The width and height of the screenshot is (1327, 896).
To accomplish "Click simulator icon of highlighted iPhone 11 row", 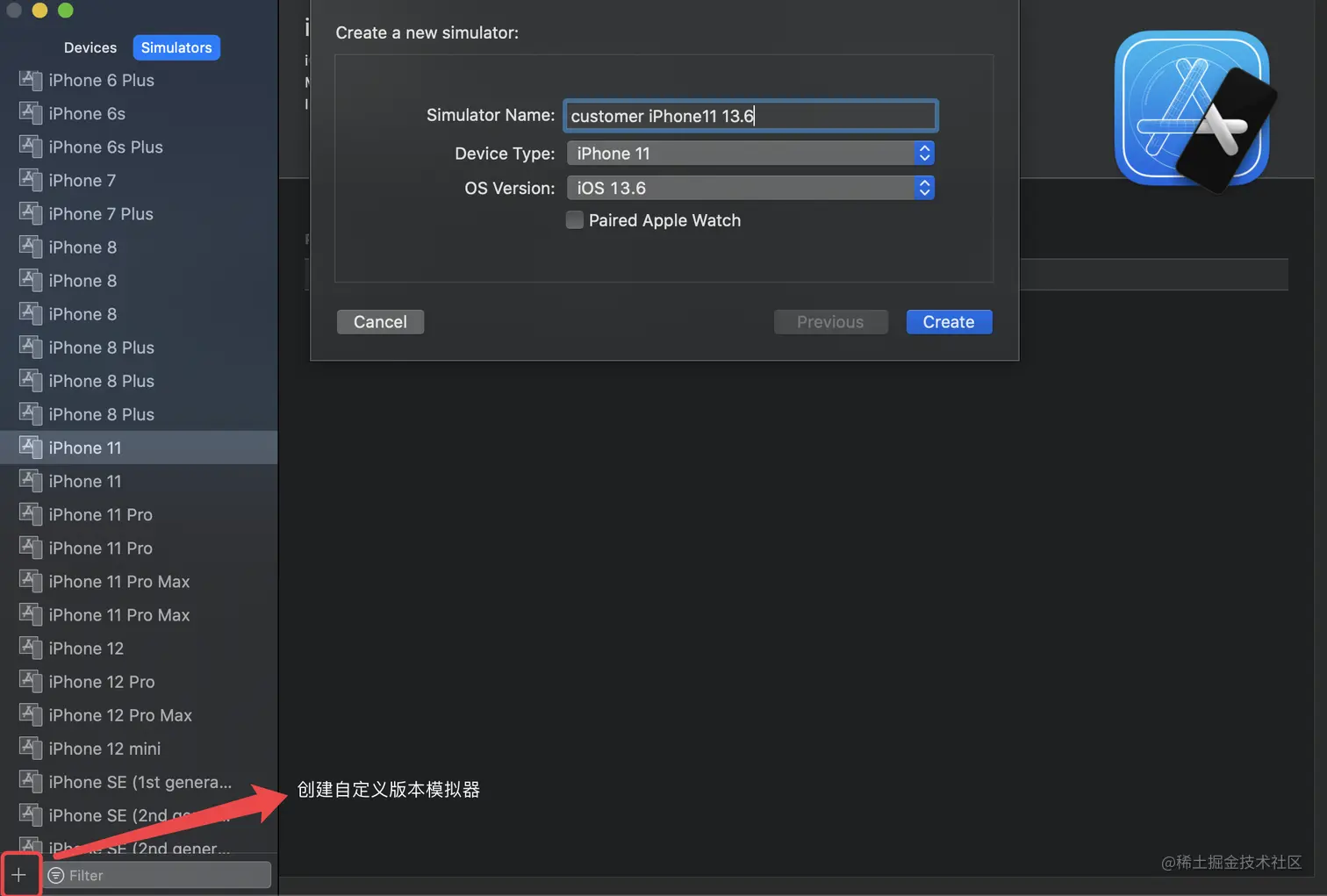I will [x=31, y=448].
